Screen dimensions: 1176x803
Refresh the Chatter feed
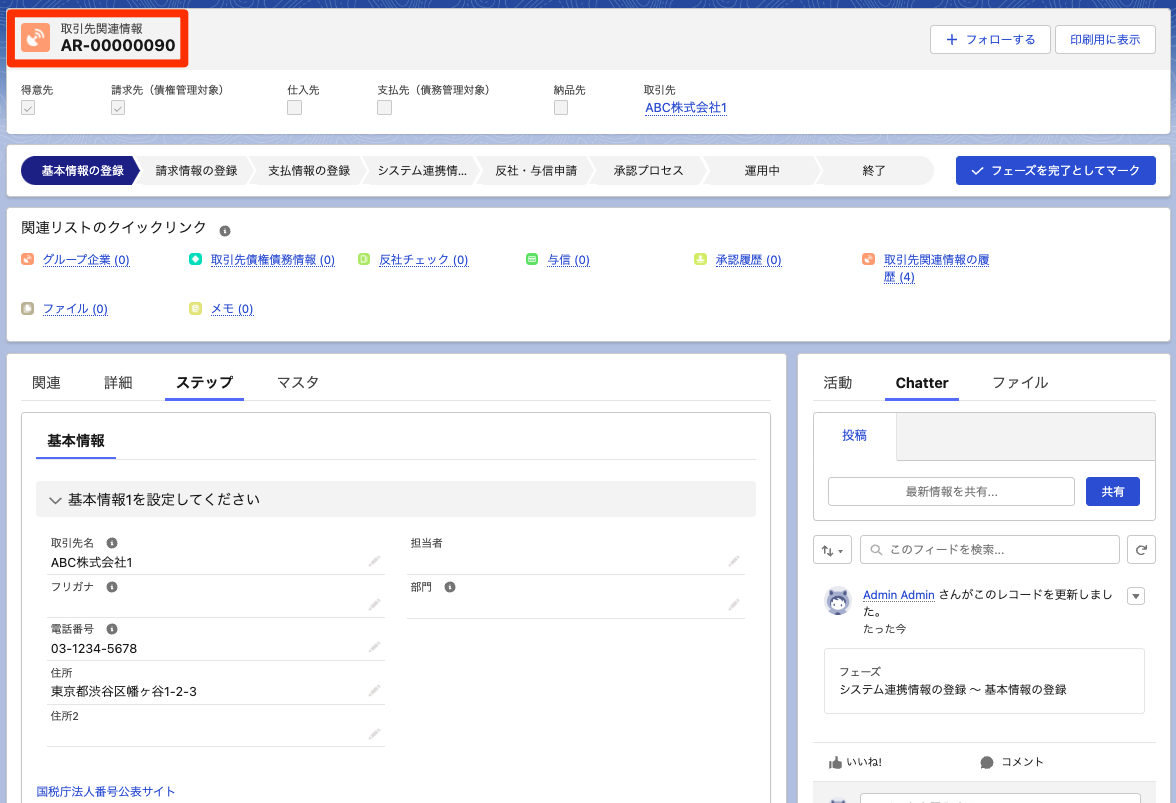pos(1141,549)
